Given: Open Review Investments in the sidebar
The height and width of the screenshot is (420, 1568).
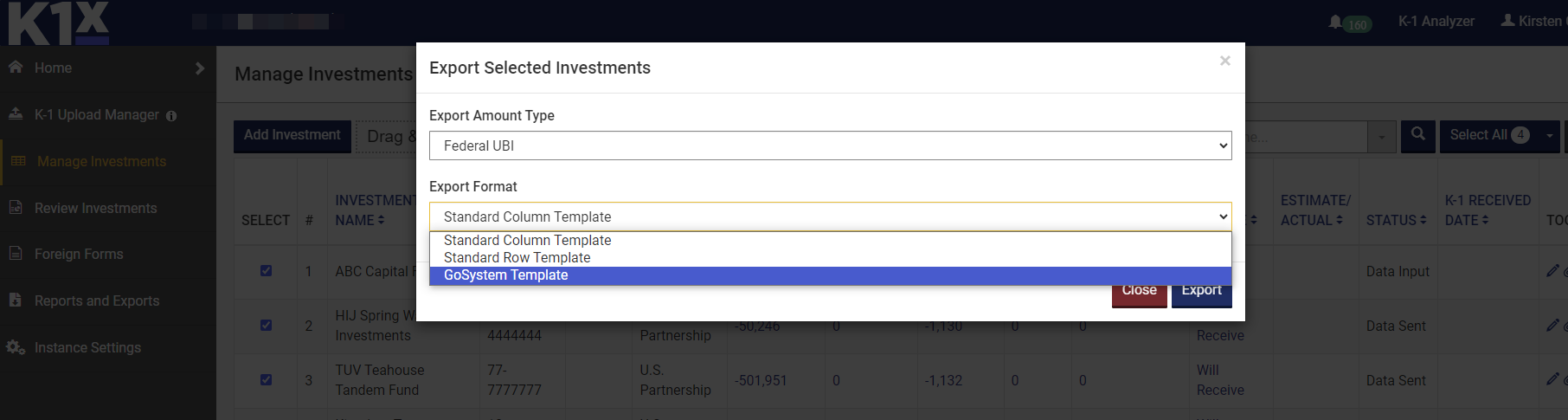Looking at the screenshot, I should (95, 208).
